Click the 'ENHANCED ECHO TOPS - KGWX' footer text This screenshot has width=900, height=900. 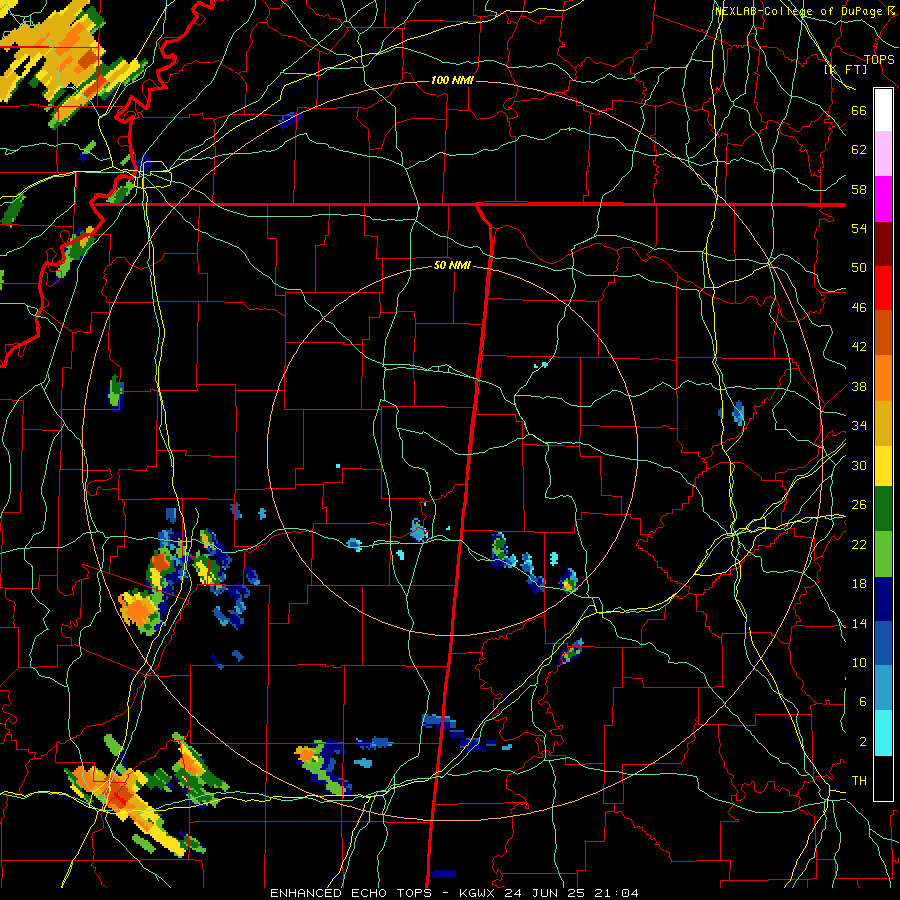pyautogui.click(x=384, y=893)
